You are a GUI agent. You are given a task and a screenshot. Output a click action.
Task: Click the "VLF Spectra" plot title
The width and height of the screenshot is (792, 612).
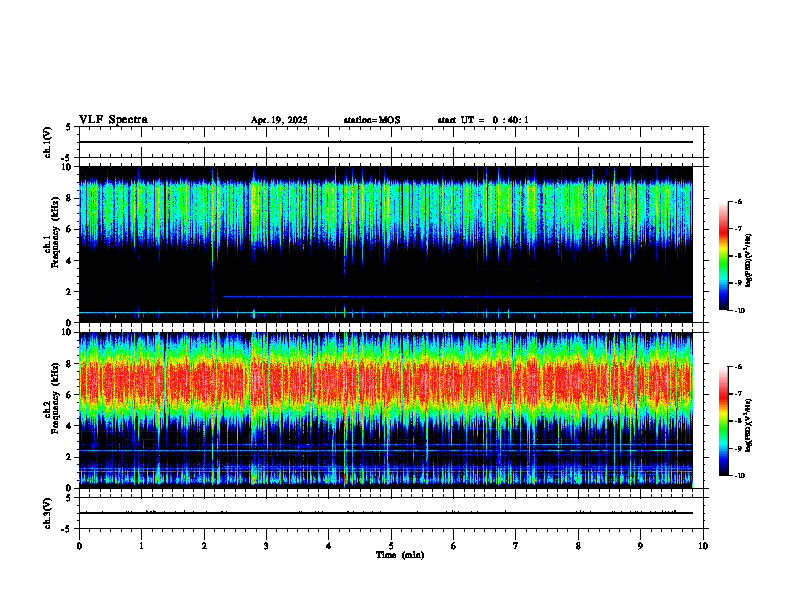113,120
